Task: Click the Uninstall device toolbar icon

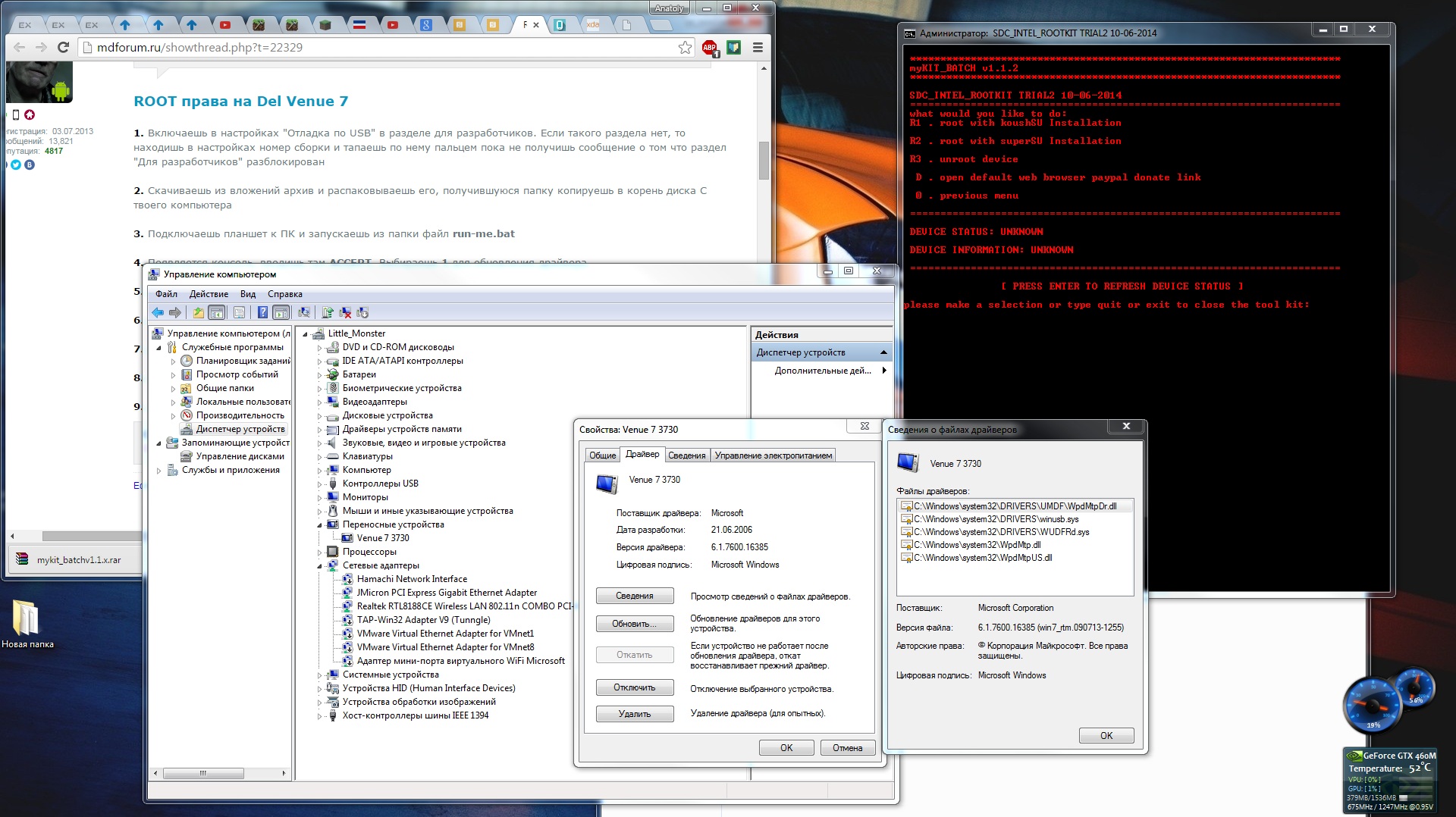Action: 345,312
